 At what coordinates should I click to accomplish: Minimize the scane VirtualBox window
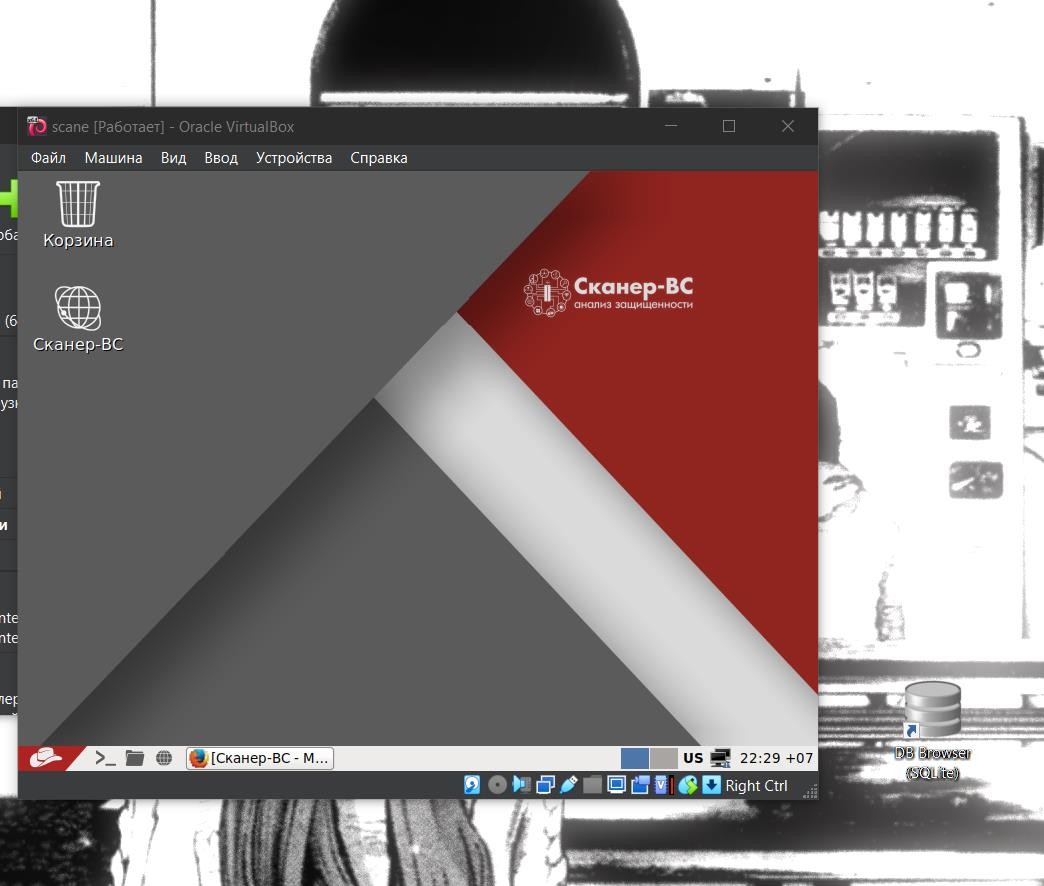coord(671,126)
